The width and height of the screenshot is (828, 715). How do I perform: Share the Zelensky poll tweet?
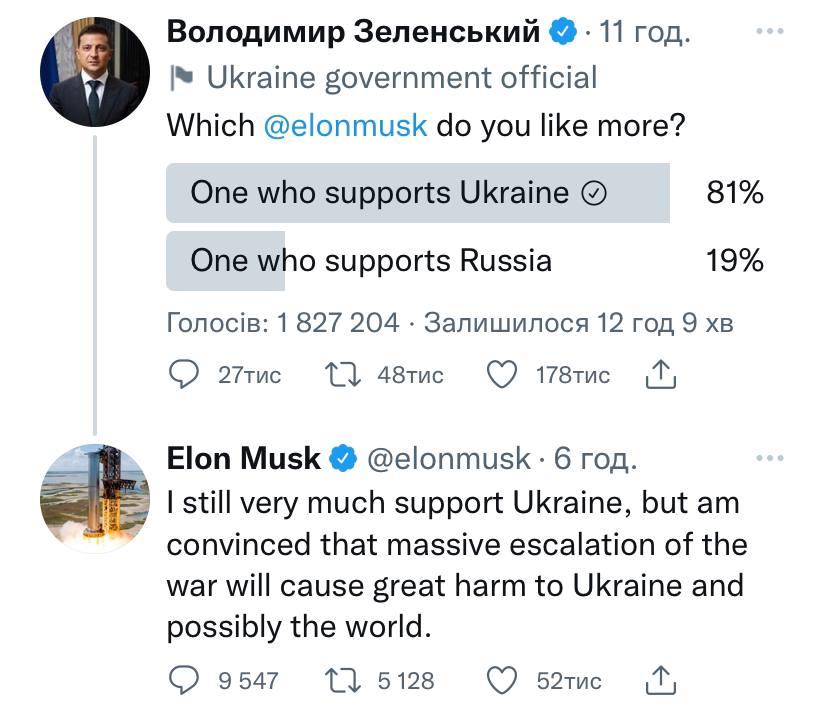(661, 375)
